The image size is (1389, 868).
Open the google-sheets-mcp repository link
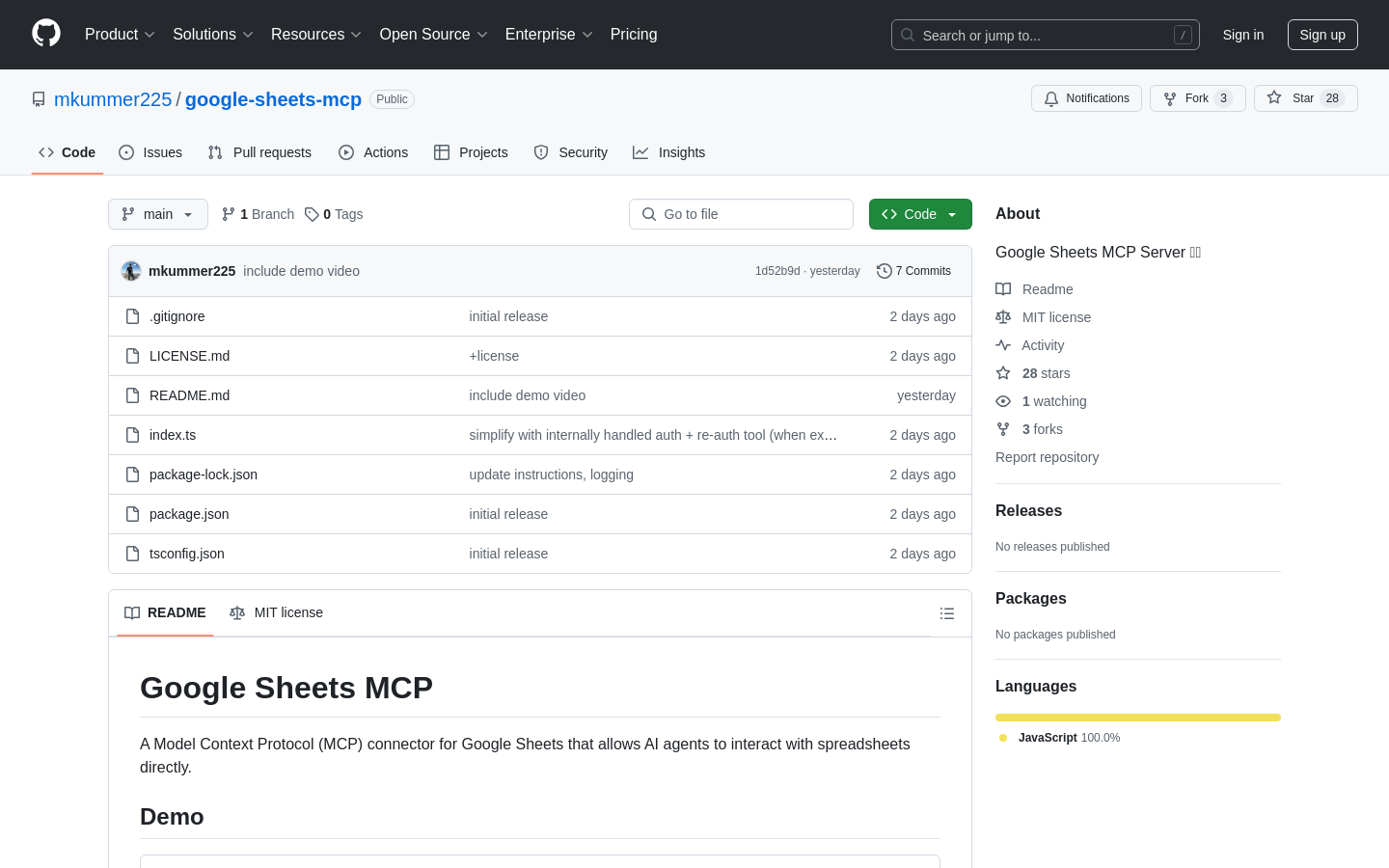coord(273,99)
